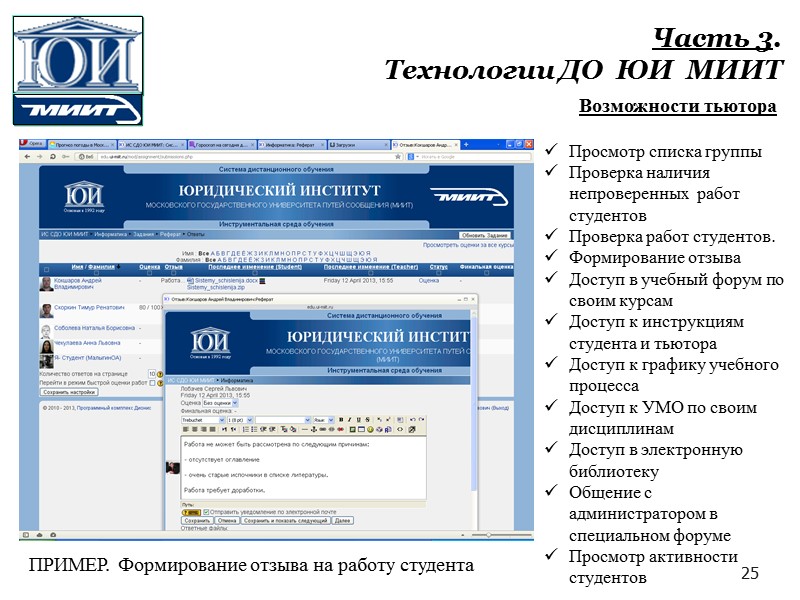Click help icon beside answers per page

[160, 374]
